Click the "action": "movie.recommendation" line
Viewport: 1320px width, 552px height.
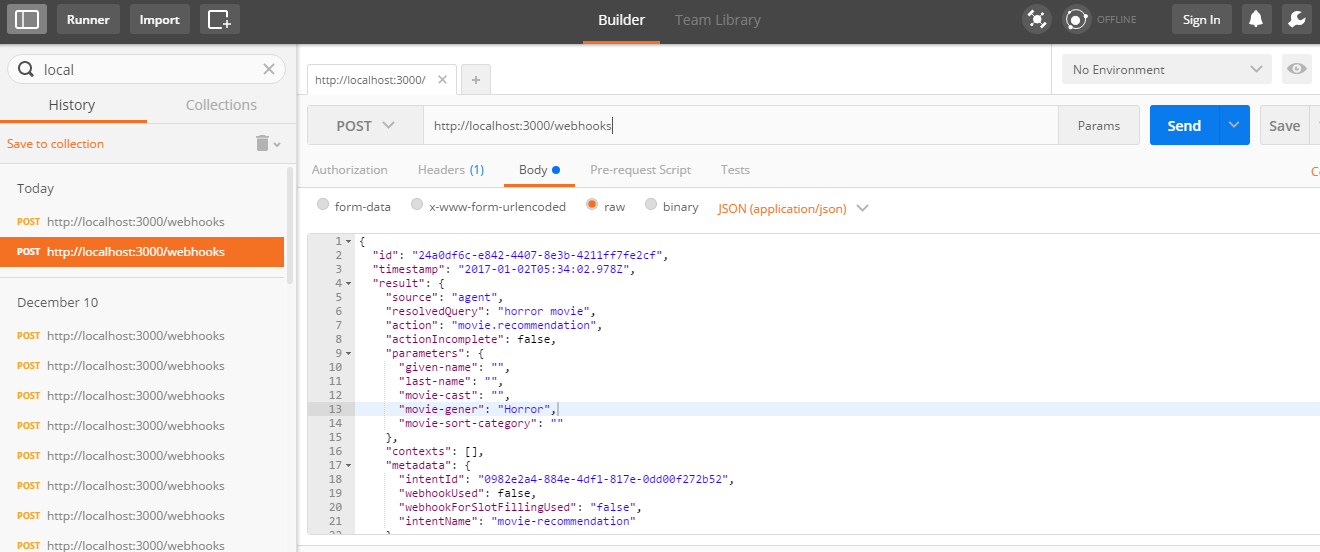pyautogui.click(x=494, y=325)
